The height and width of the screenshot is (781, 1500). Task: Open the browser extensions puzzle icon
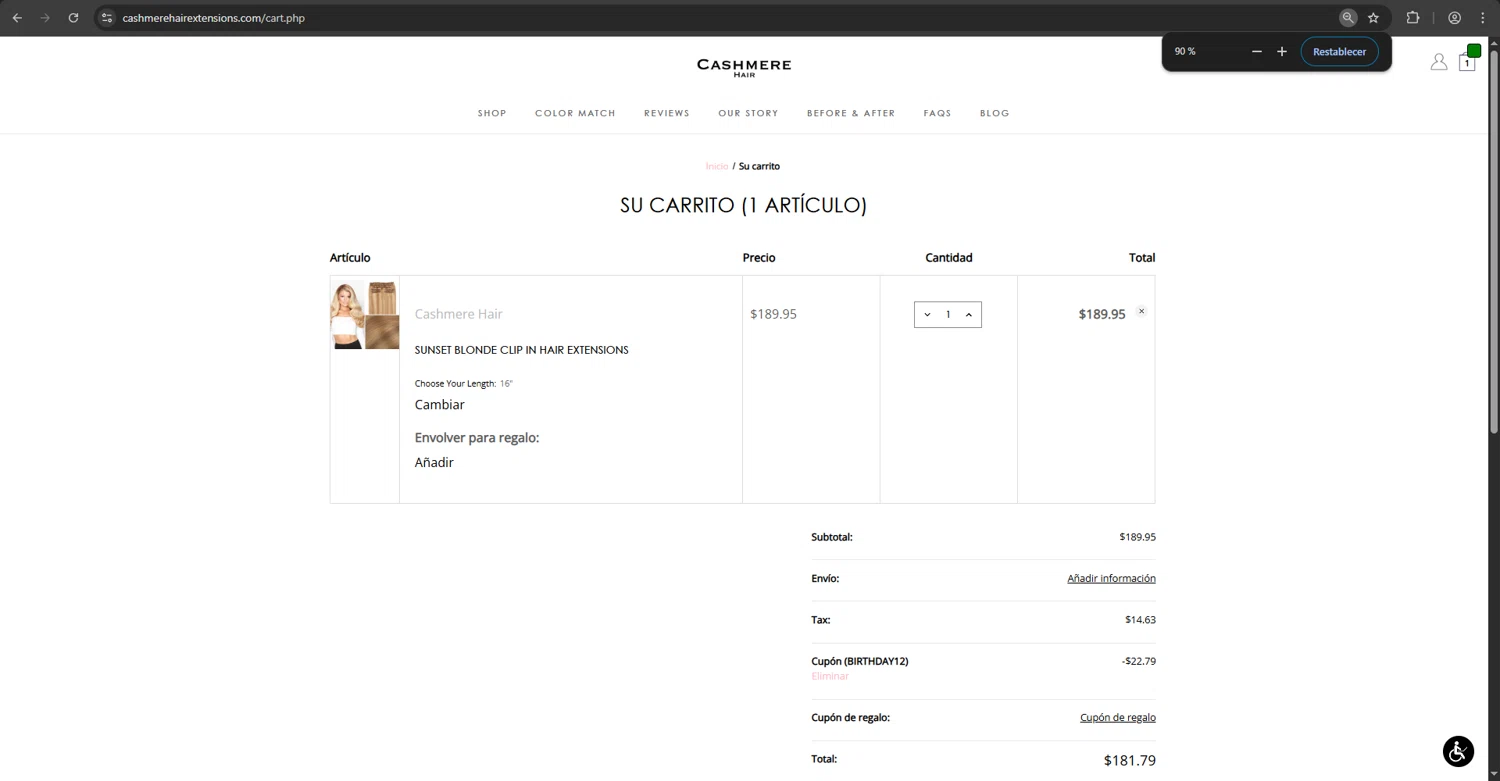pos(1413,18)
